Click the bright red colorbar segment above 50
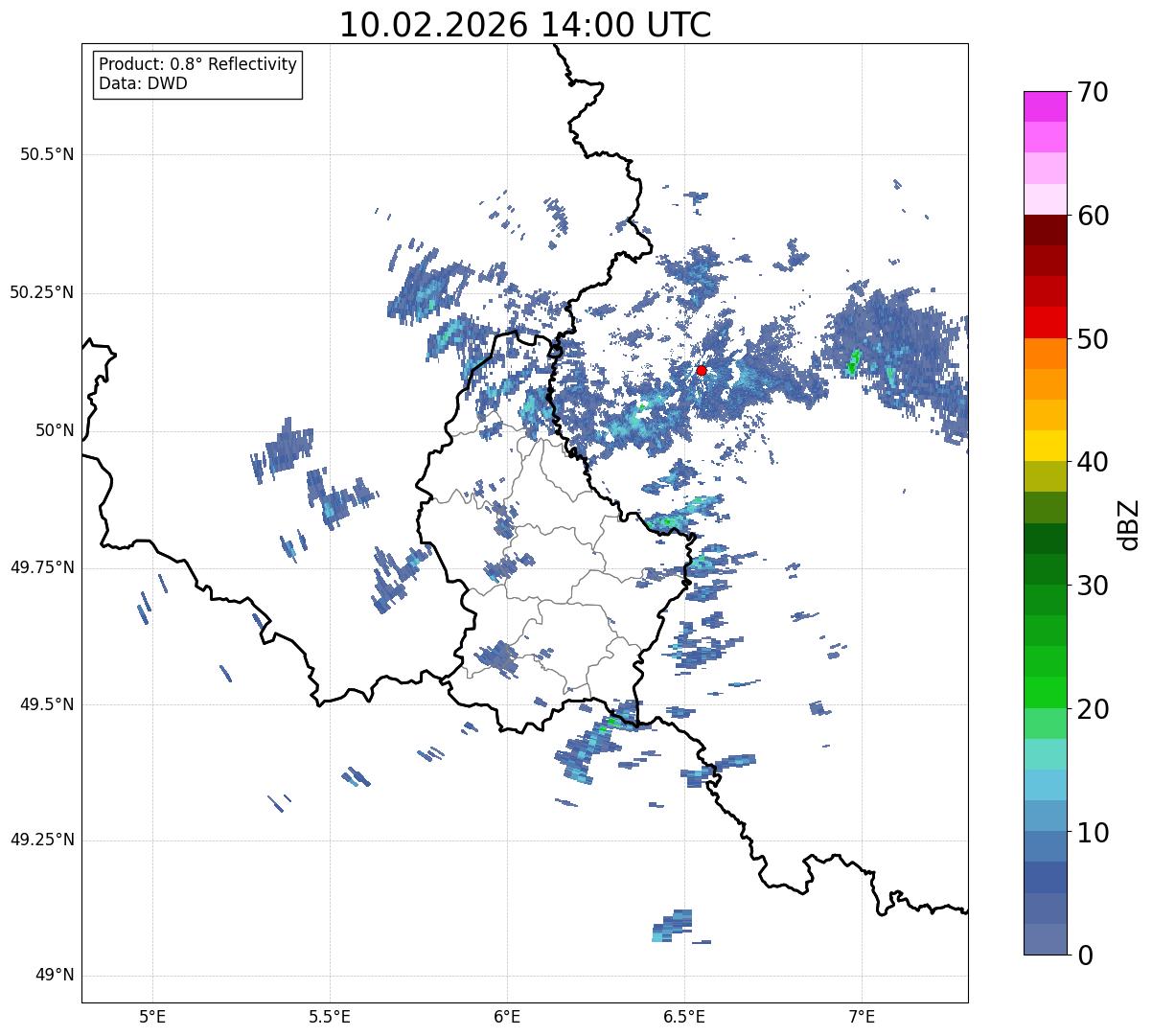This screenshot has height=1036, width=1152. click(1045, 323)
